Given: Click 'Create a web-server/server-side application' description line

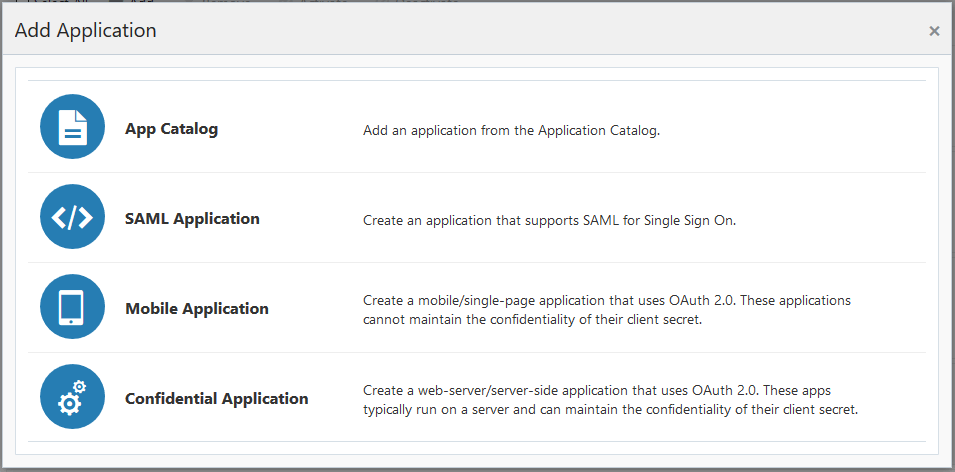Looking at the screenshot, I should pyautogui.click(x=597, y=390).
